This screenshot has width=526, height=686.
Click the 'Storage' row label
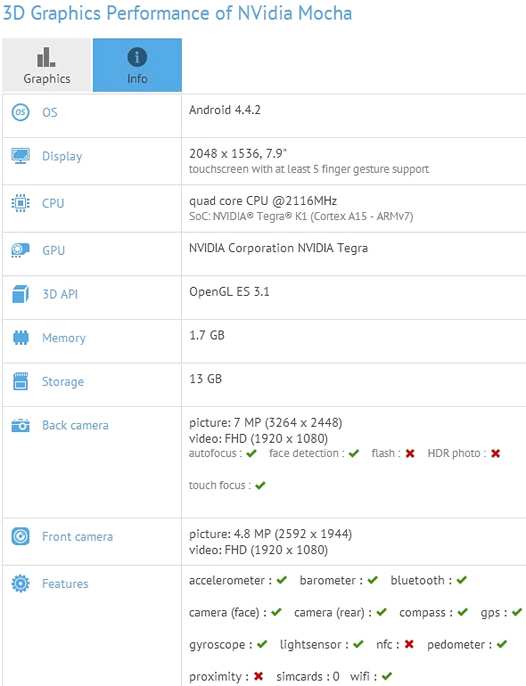click(63, 382)
